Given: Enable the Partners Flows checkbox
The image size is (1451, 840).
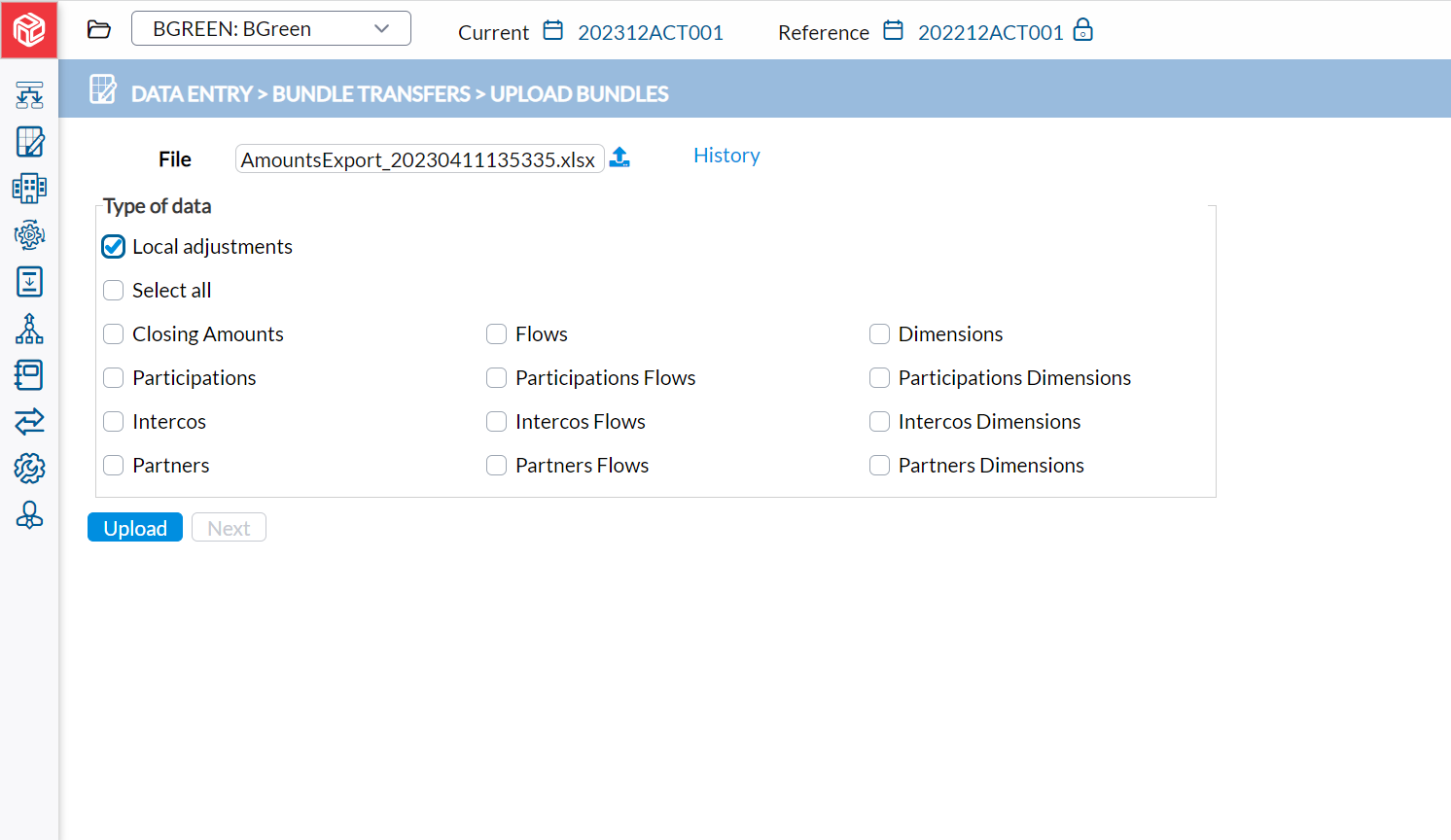Looking at the screenshot, I should (x=497, y=466).
